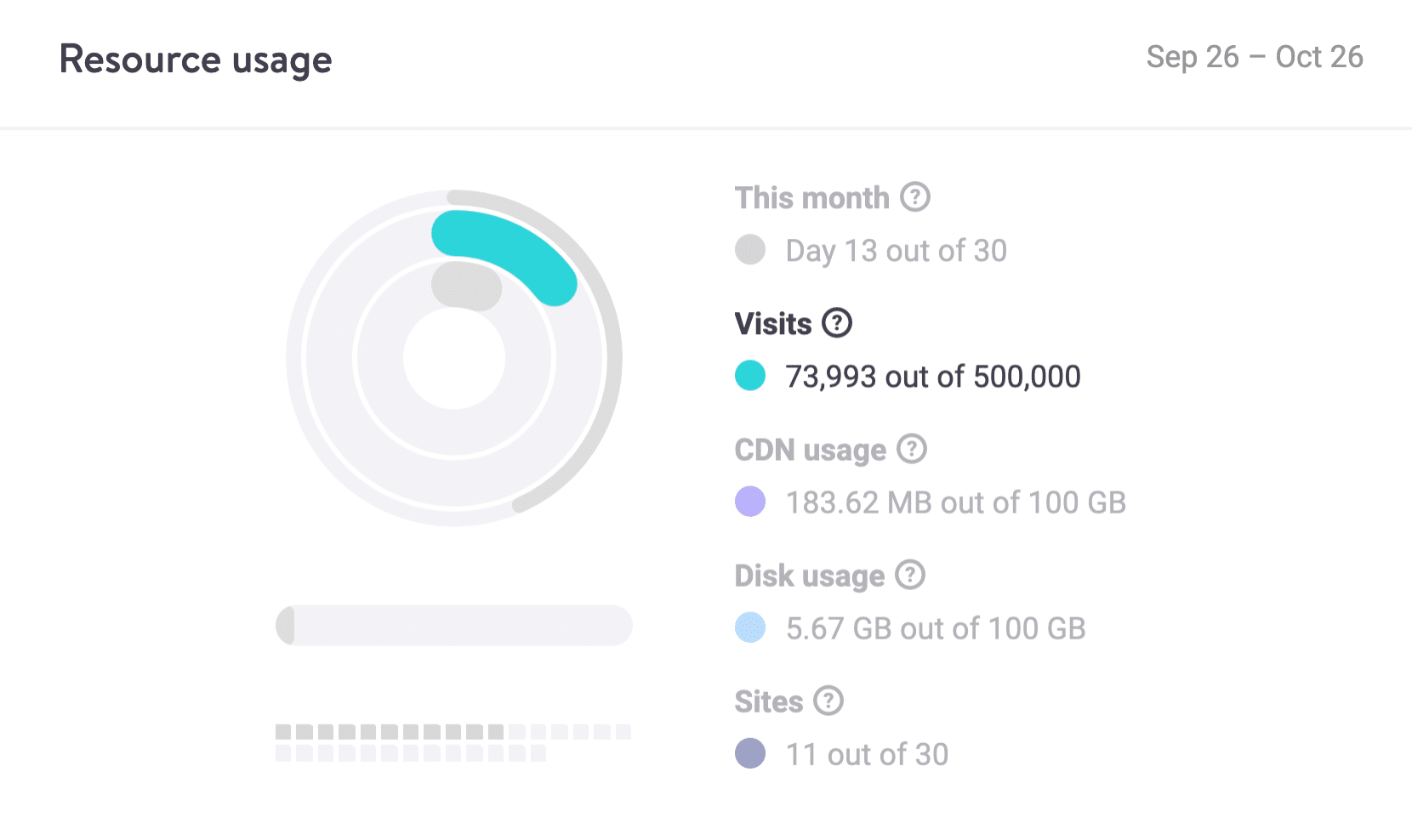1412x840 pixels.
Task: Click the gray Day 13 indicator dot
Action: [750, 249]
